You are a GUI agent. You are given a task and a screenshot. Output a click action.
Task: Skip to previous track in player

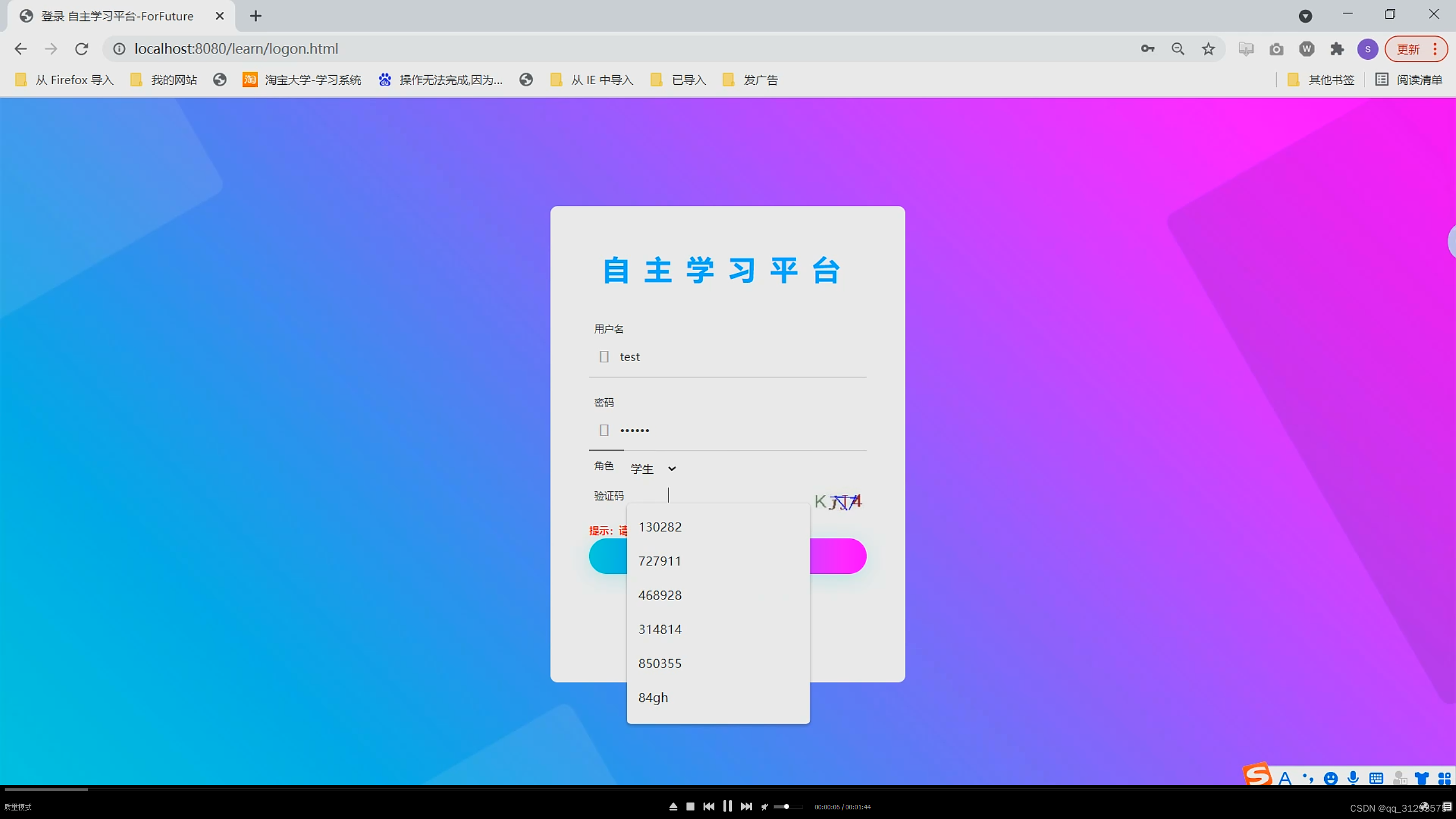709,806
